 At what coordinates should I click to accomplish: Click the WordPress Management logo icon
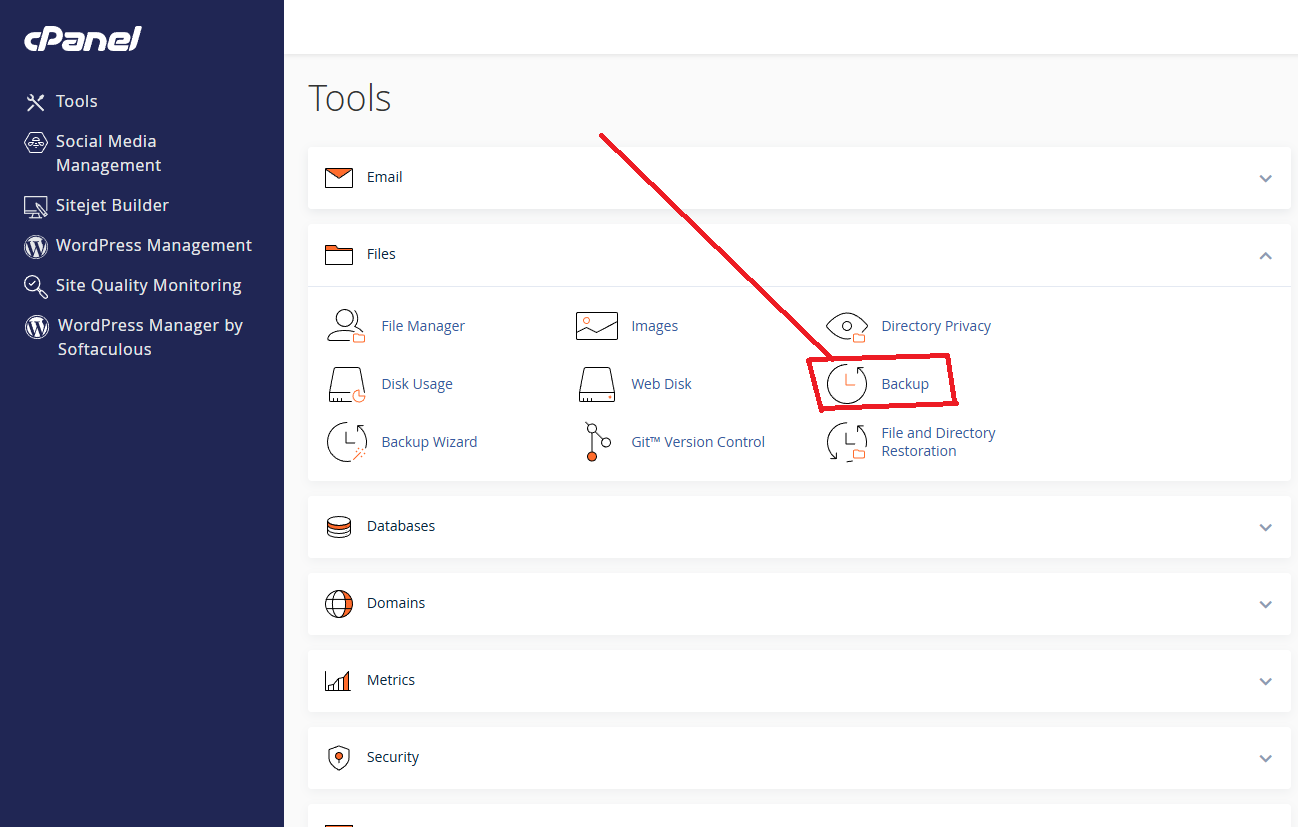click(36, 246)
